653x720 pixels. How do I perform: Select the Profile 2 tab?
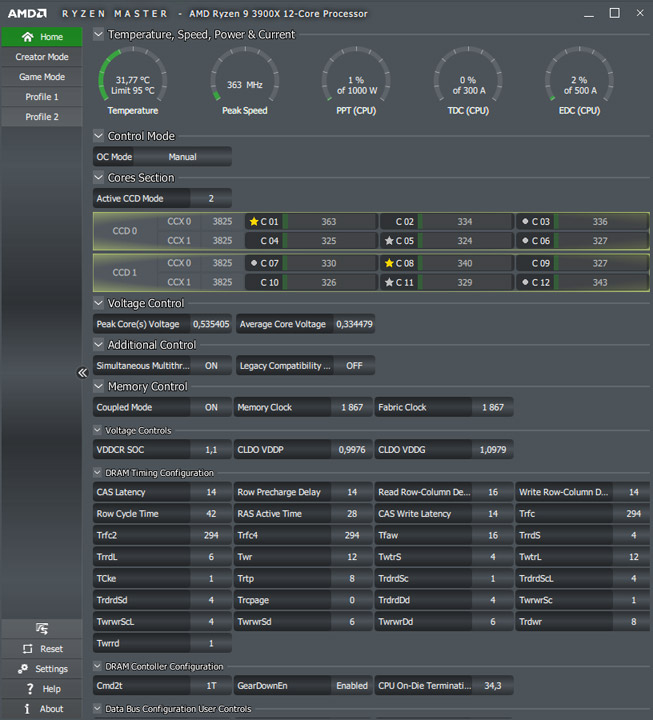click(x=42, y=117)
